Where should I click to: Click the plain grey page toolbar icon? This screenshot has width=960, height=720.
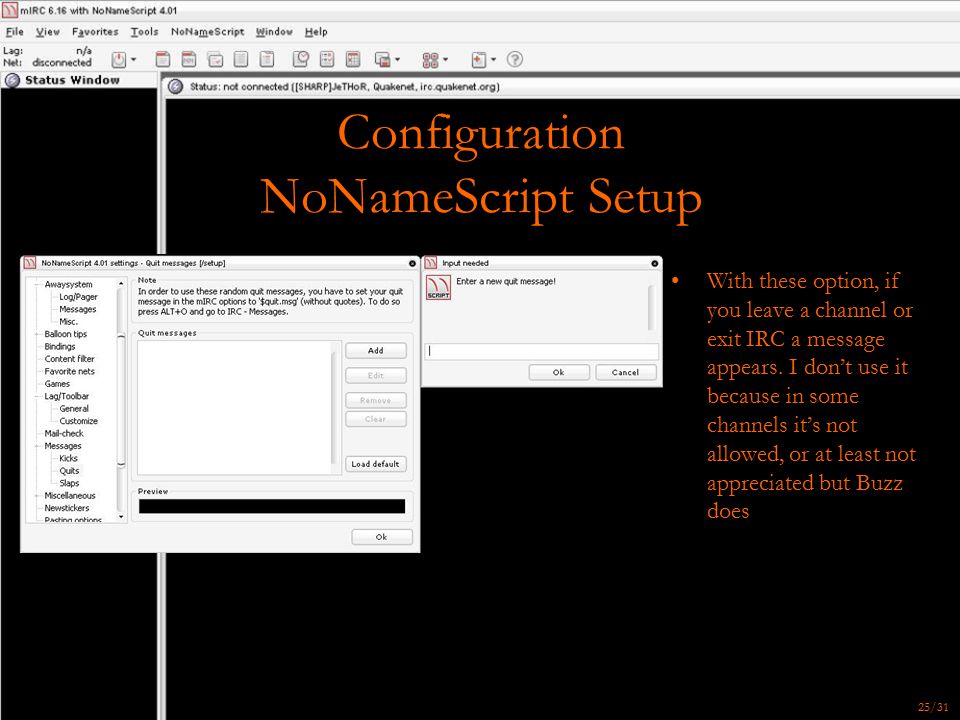point(241,59)
